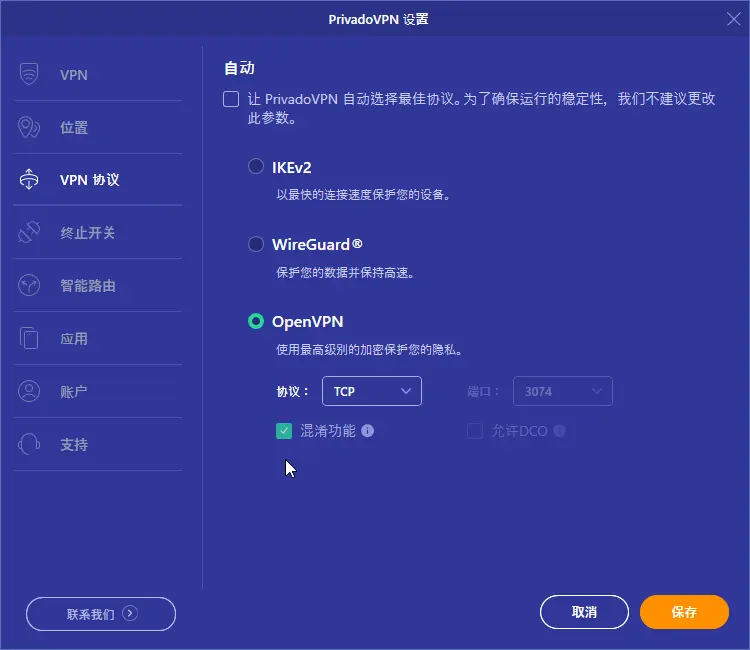Screen dimensions: 750x650
Task: Open the 账户 tab
Action: [x=98, y=391]
